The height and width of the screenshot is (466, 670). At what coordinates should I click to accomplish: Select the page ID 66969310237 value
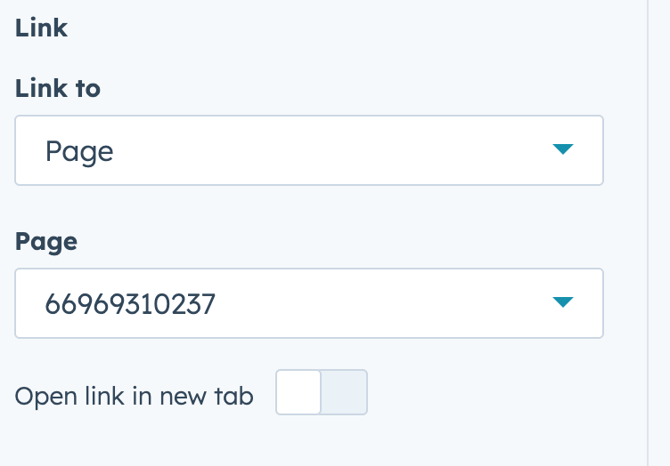[130, 302]
